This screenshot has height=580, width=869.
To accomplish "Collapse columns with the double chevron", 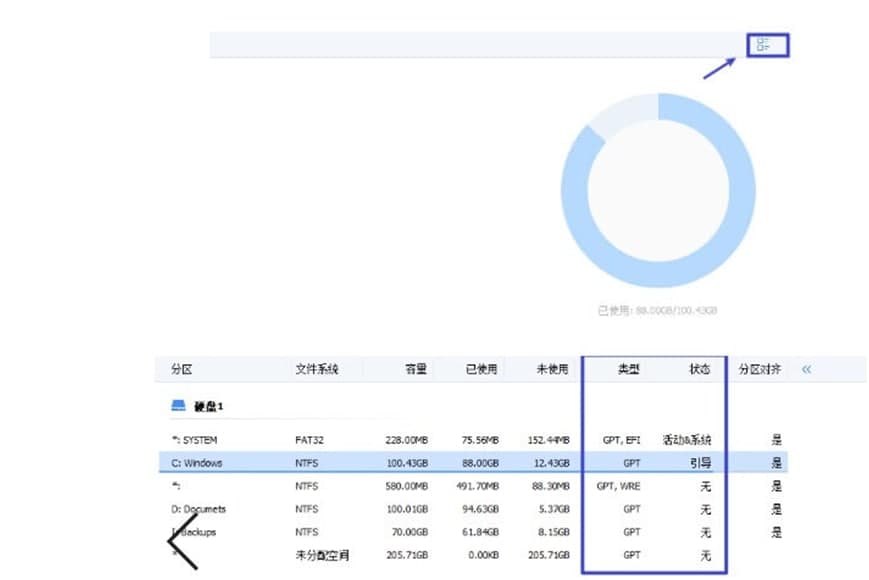I will coord(806,369).
